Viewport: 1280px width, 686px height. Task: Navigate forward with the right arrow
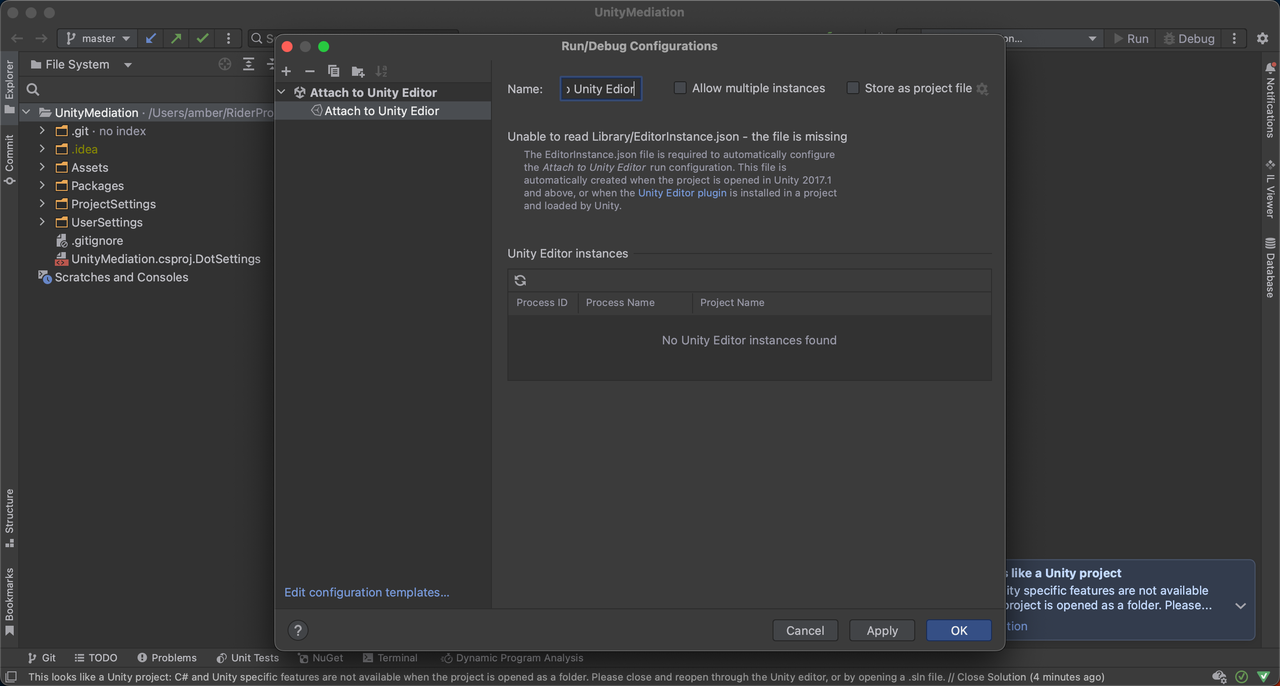41,38
